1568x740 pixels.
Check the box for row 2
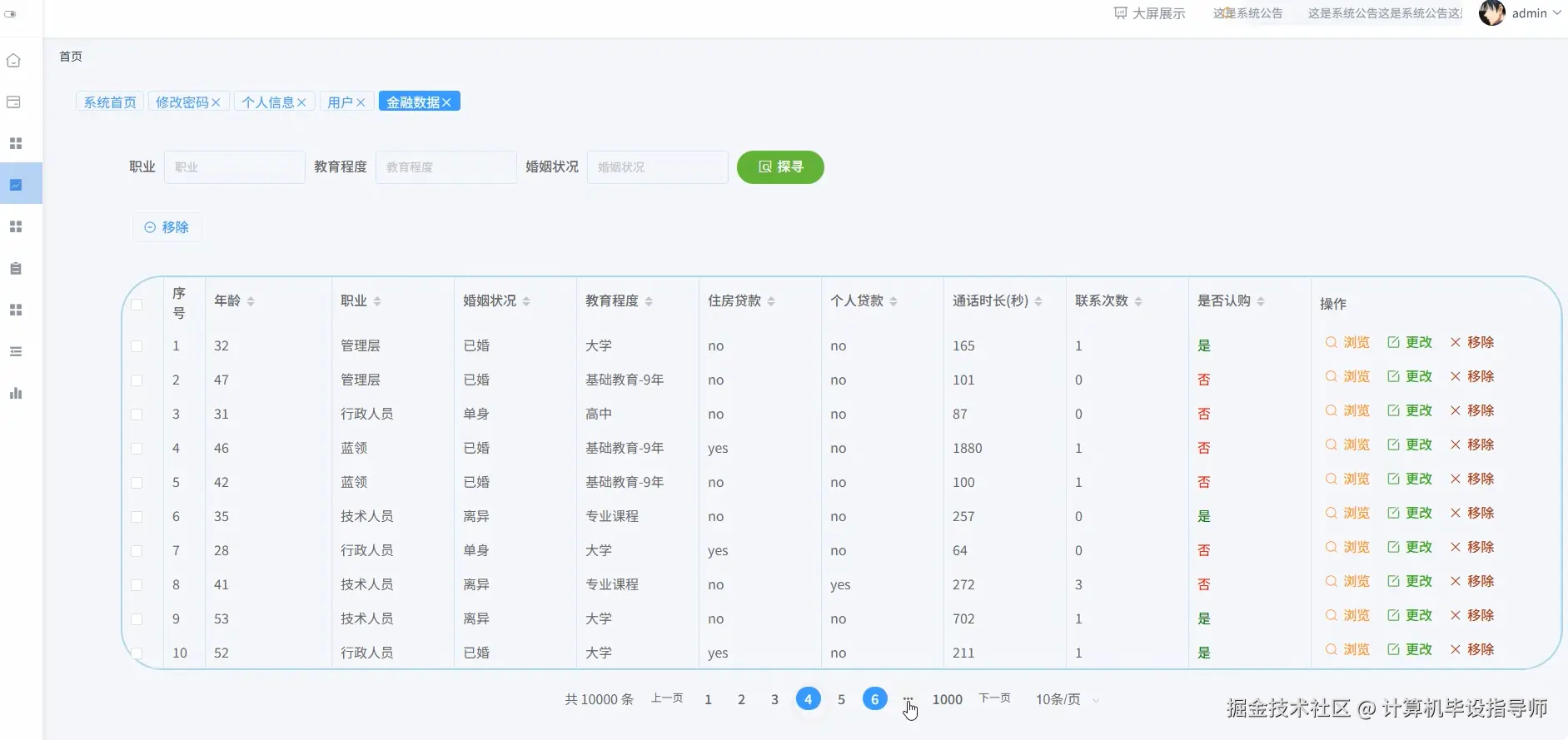(x=137, y=380)
